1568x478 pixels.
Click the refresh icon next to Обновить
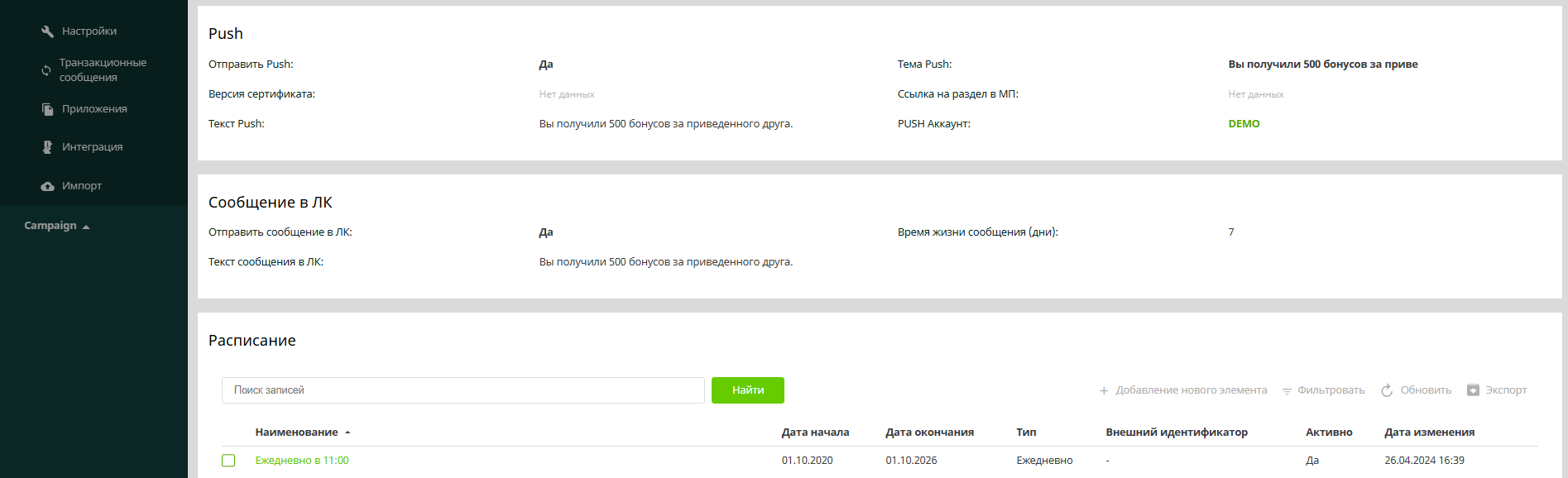pyautogui.click(x=1387, y=390)
